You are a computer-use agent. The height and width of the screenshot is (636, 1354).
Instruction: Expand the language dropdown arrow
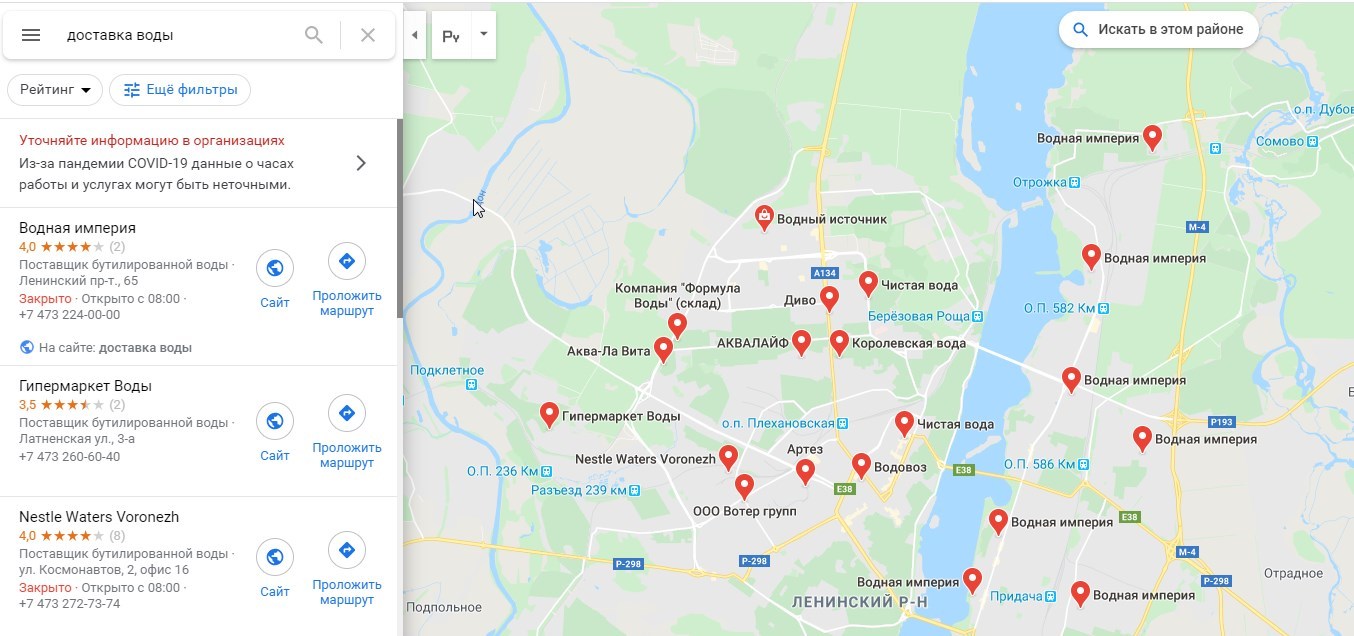484,34
